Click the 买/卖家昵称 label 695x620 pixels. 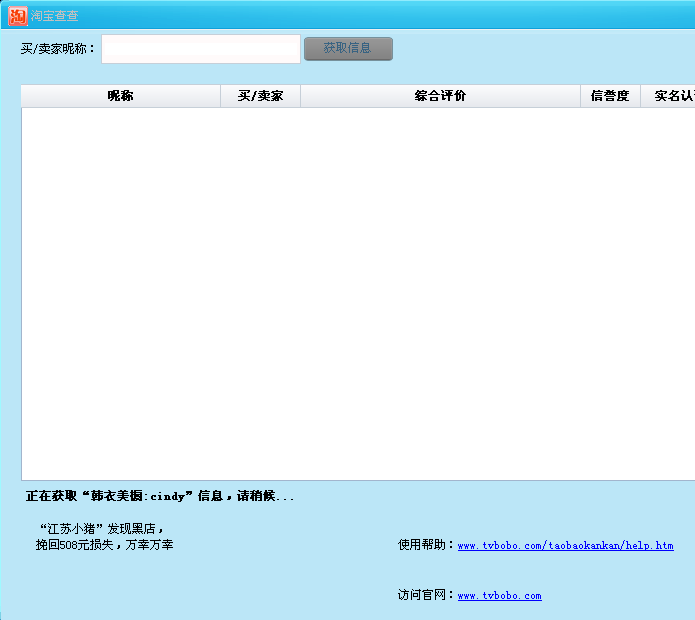pyautogui.click(x=58, y=49)
